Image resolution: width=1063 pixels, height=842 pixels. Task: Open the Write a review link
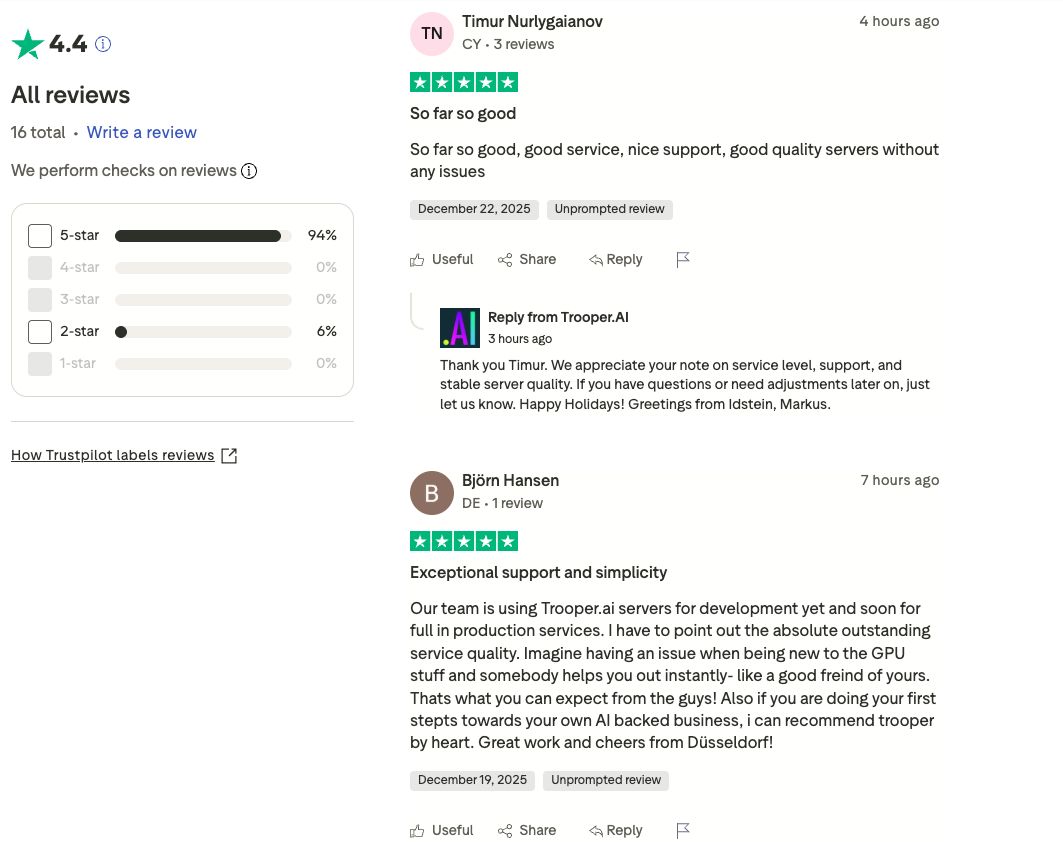(x=141, y=132)
